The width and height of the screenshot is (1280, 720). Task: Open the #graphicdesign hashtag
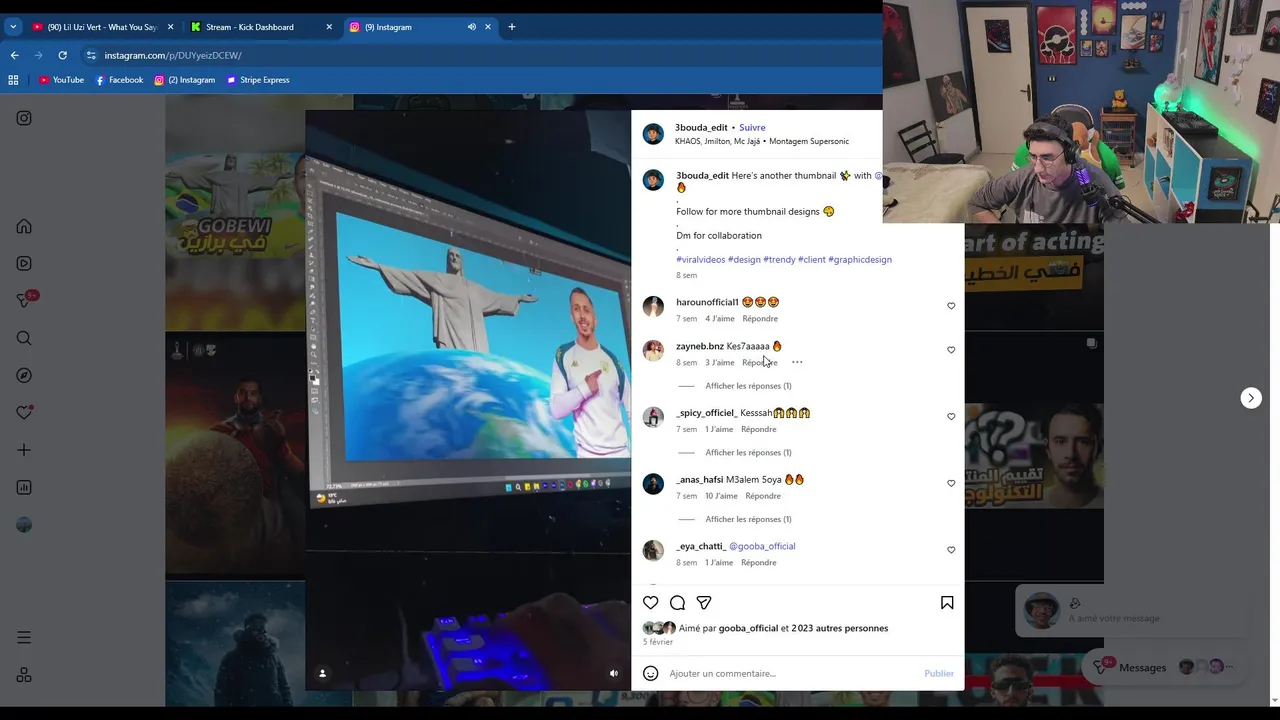pos(860,260)
